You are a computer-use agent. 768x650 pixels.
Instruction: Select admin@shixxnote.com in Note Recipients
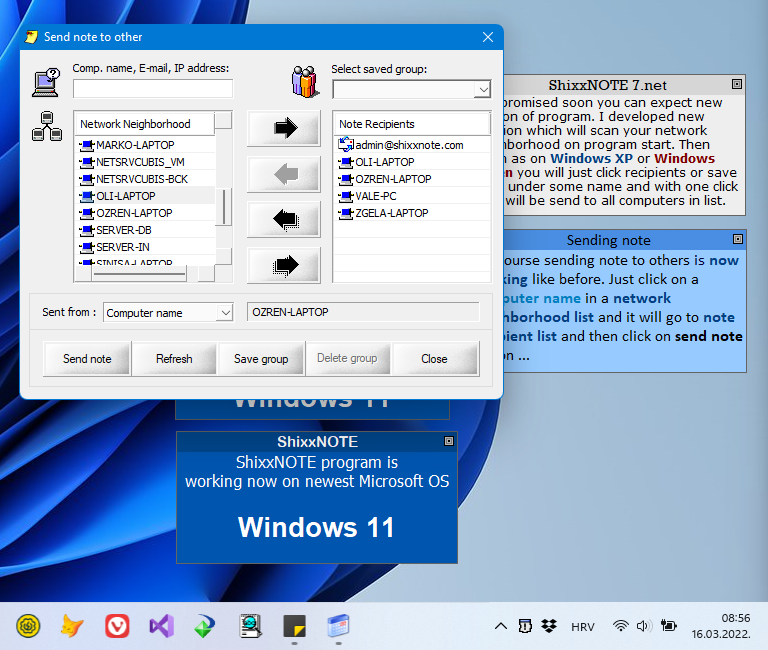pos(412,145)
